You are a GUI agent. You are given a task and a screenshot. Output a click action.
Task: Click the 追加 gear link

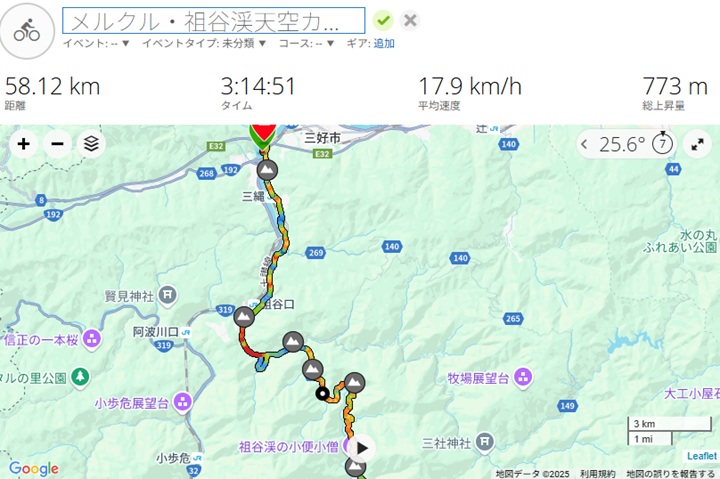click(x=384, y=44)
